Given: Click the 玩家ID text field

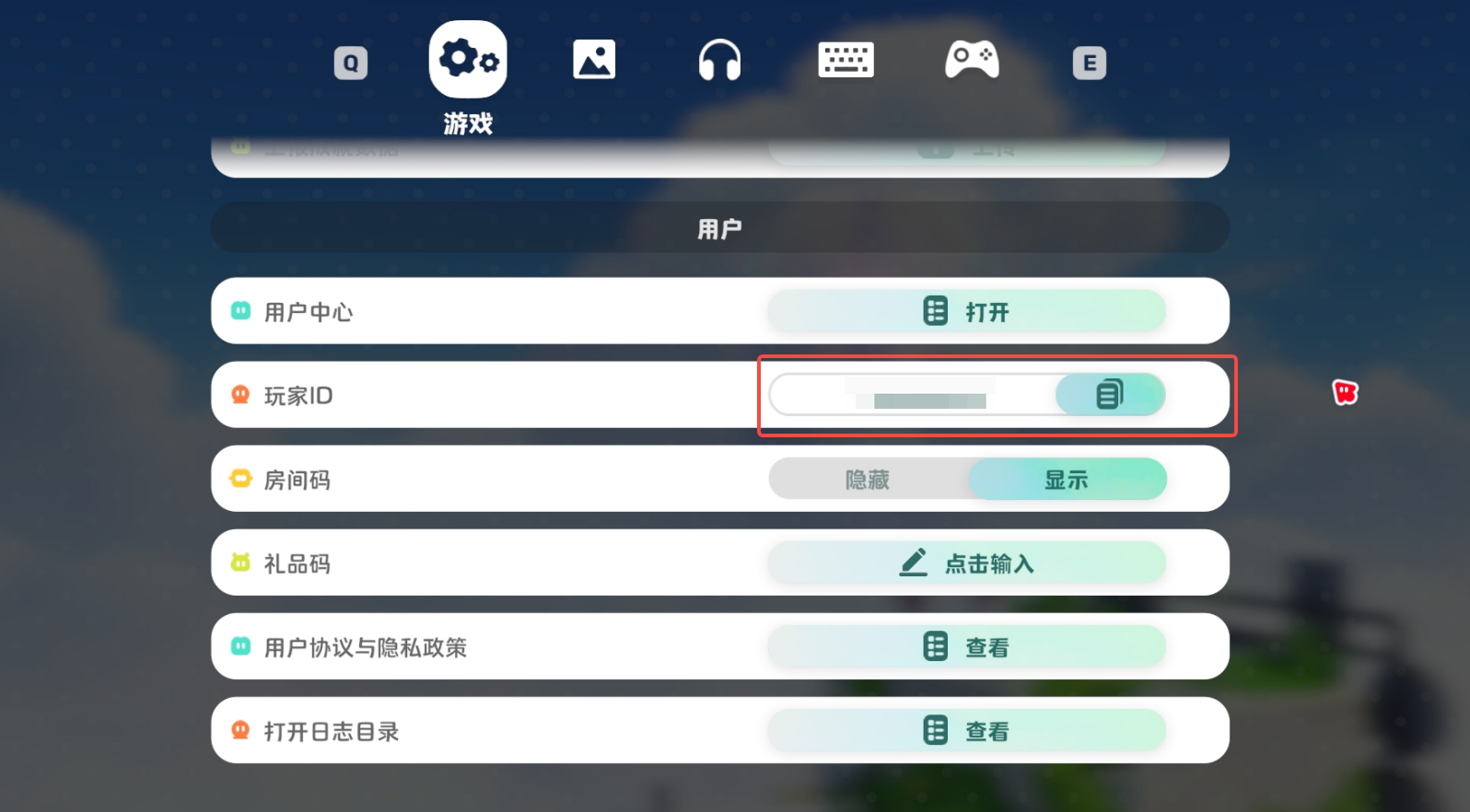Looking at the screenshot, I should [x=913, y=395].
